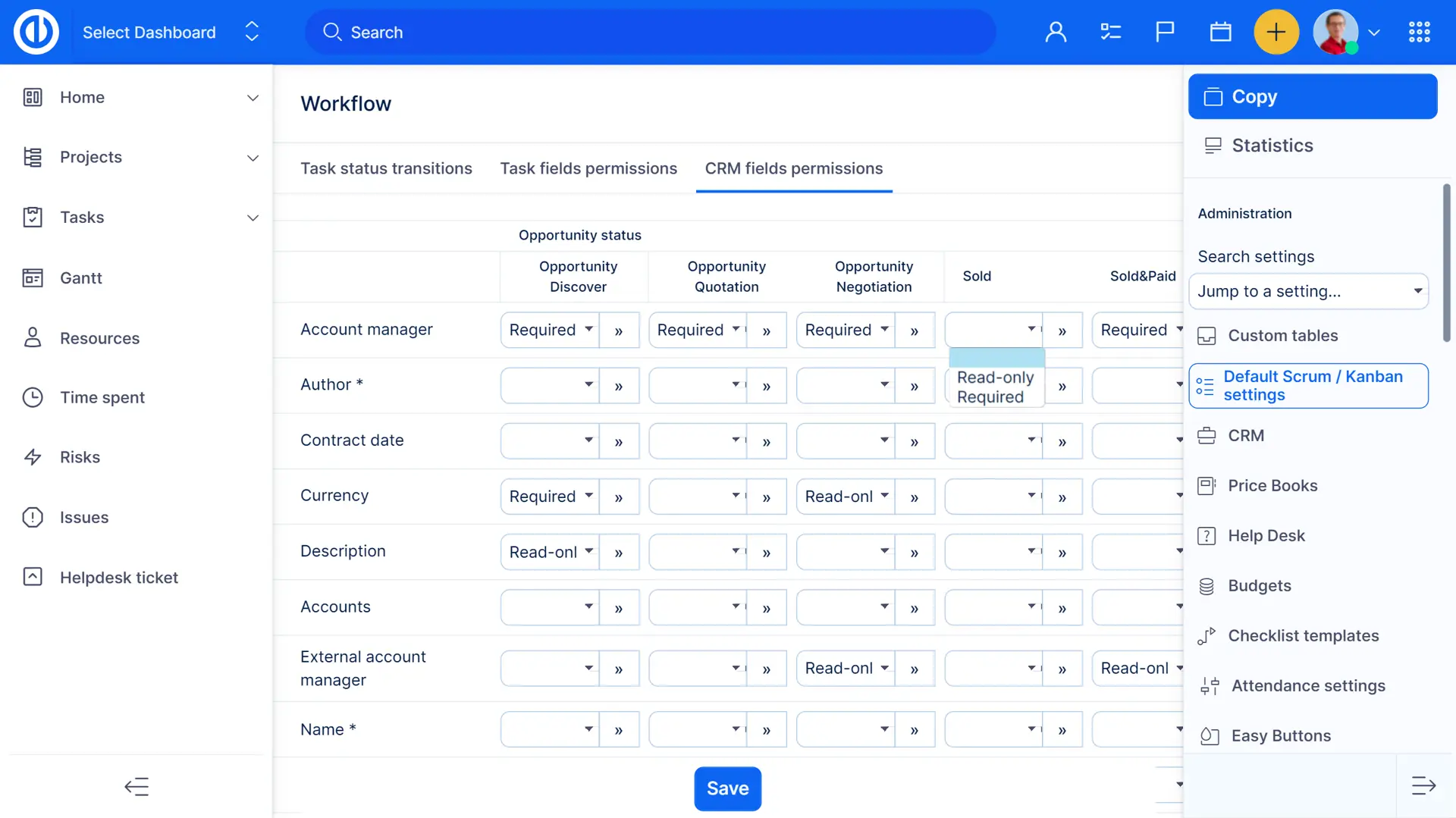
Task: Expand the Projects menu chevron
Action: [253, 158]
